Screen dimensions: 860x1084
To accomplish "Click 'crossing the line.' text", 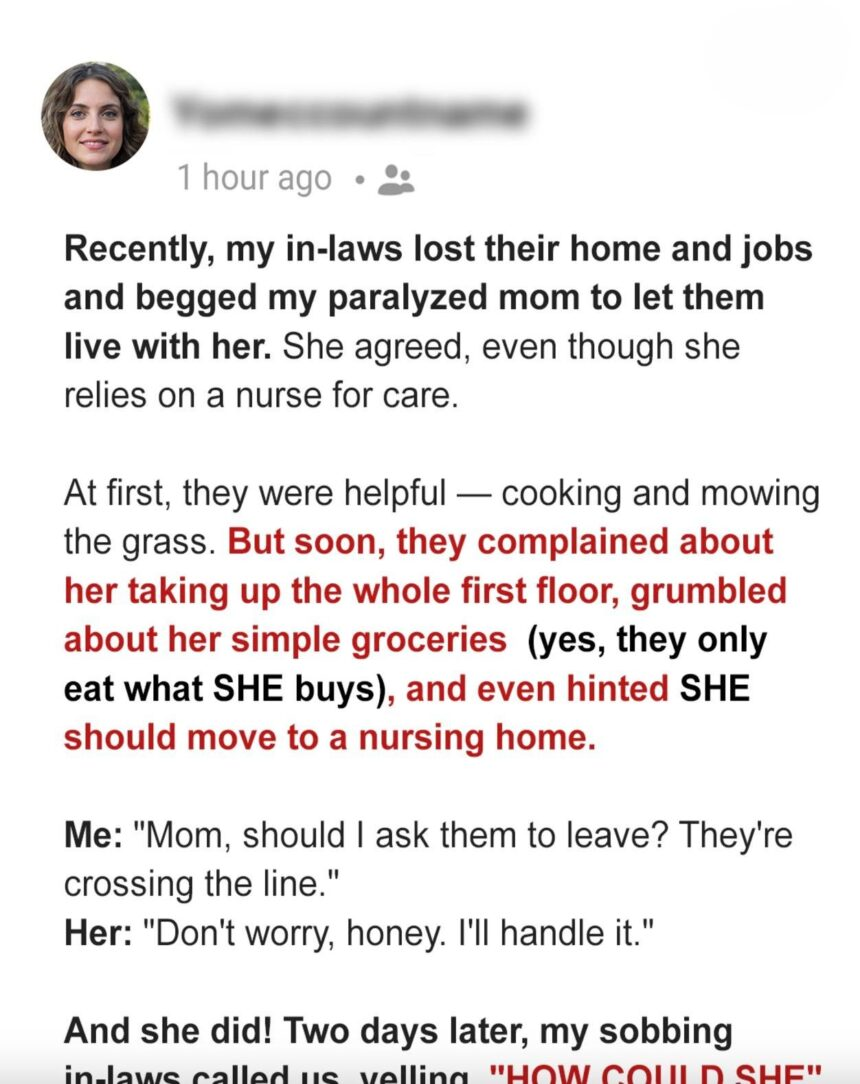I will (x=203, y=884).
